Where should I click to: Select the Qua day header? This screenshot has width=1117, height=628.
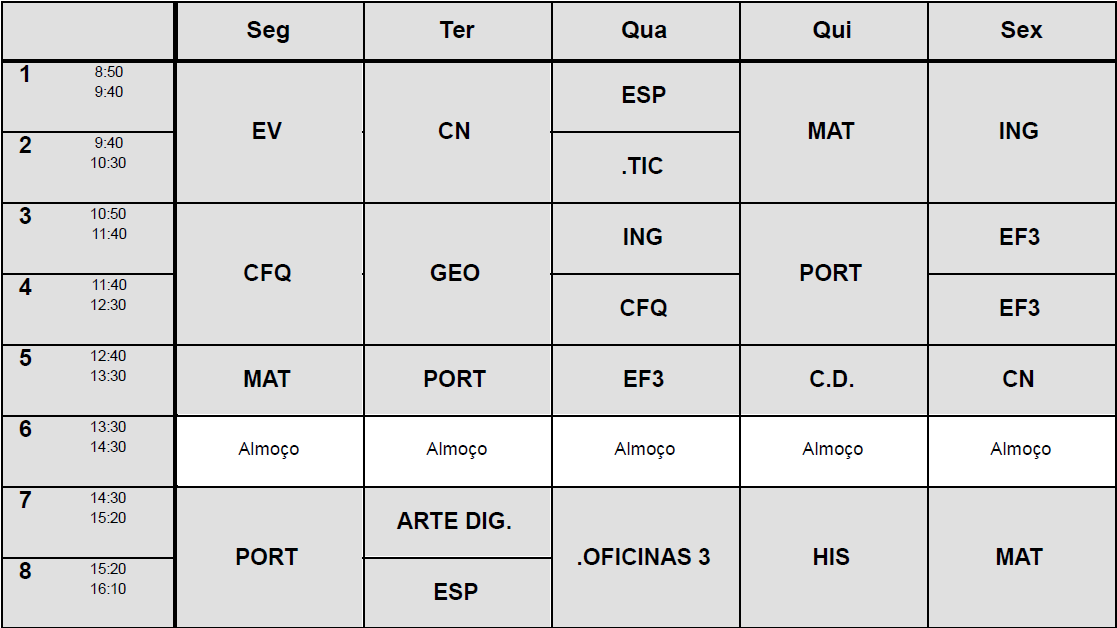coord(644,31)
